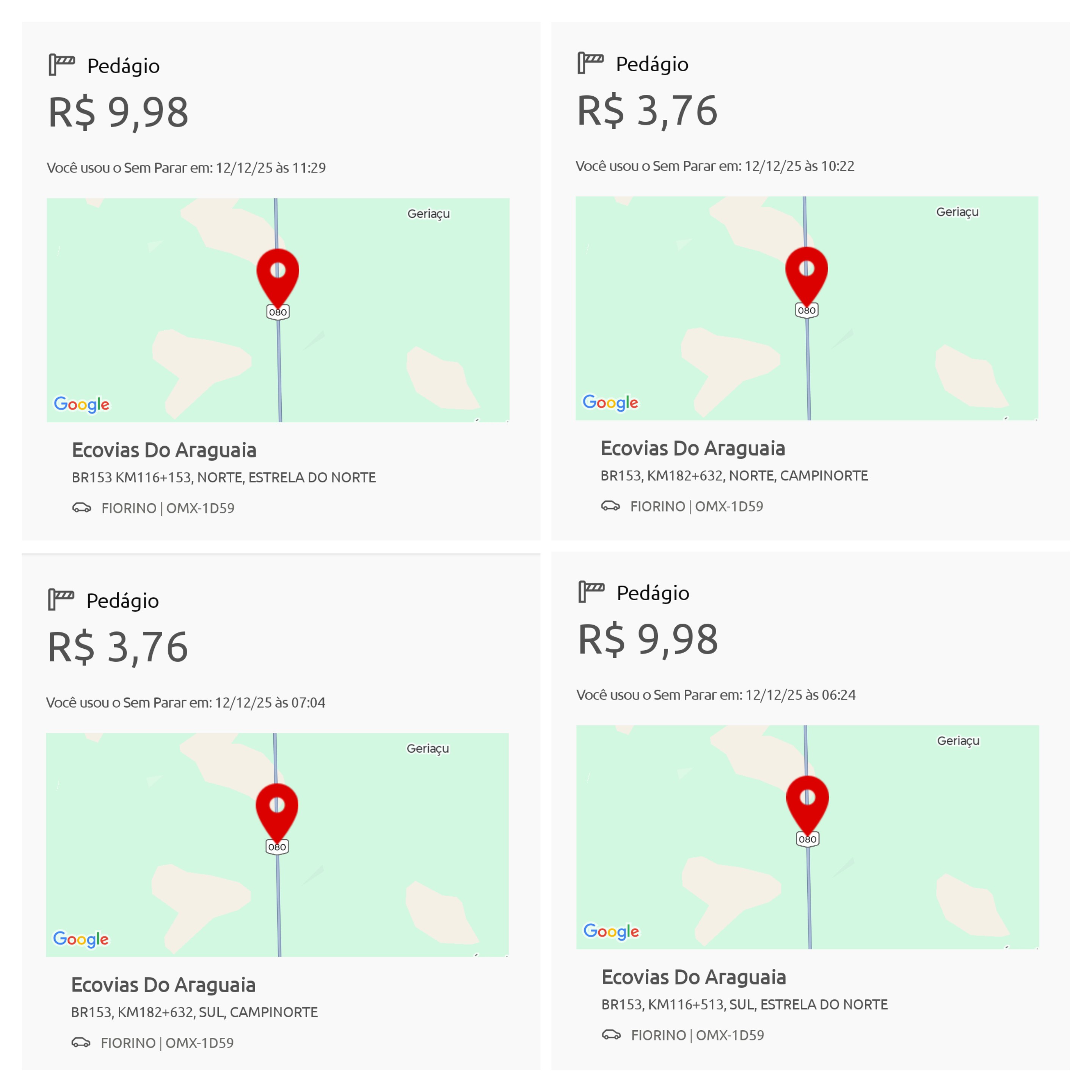Click the toll gate icon in the 06:24 card

coord(592,592)
